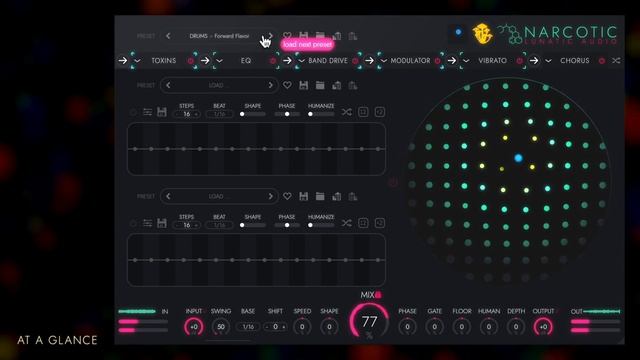Viewport: 640px width, 360px height.
Task: Favorite the DRUMS Forward Flavor preset
Action: [x=287, y=36]
